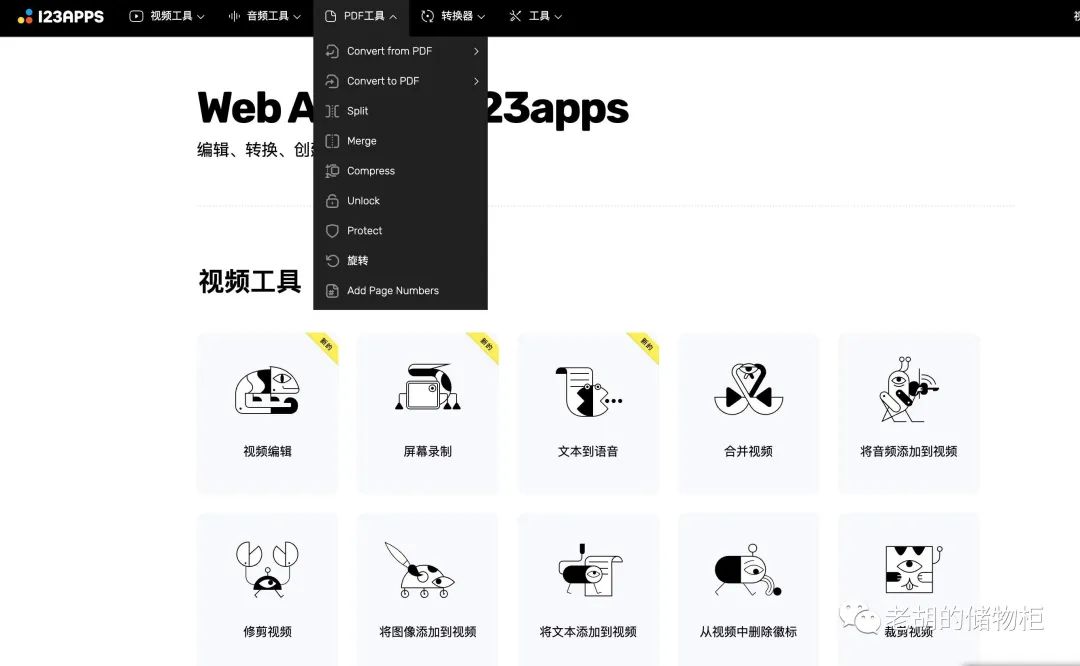
Task: Click the utilities crossed-tools icon in navbar
Action: point(515,16)
